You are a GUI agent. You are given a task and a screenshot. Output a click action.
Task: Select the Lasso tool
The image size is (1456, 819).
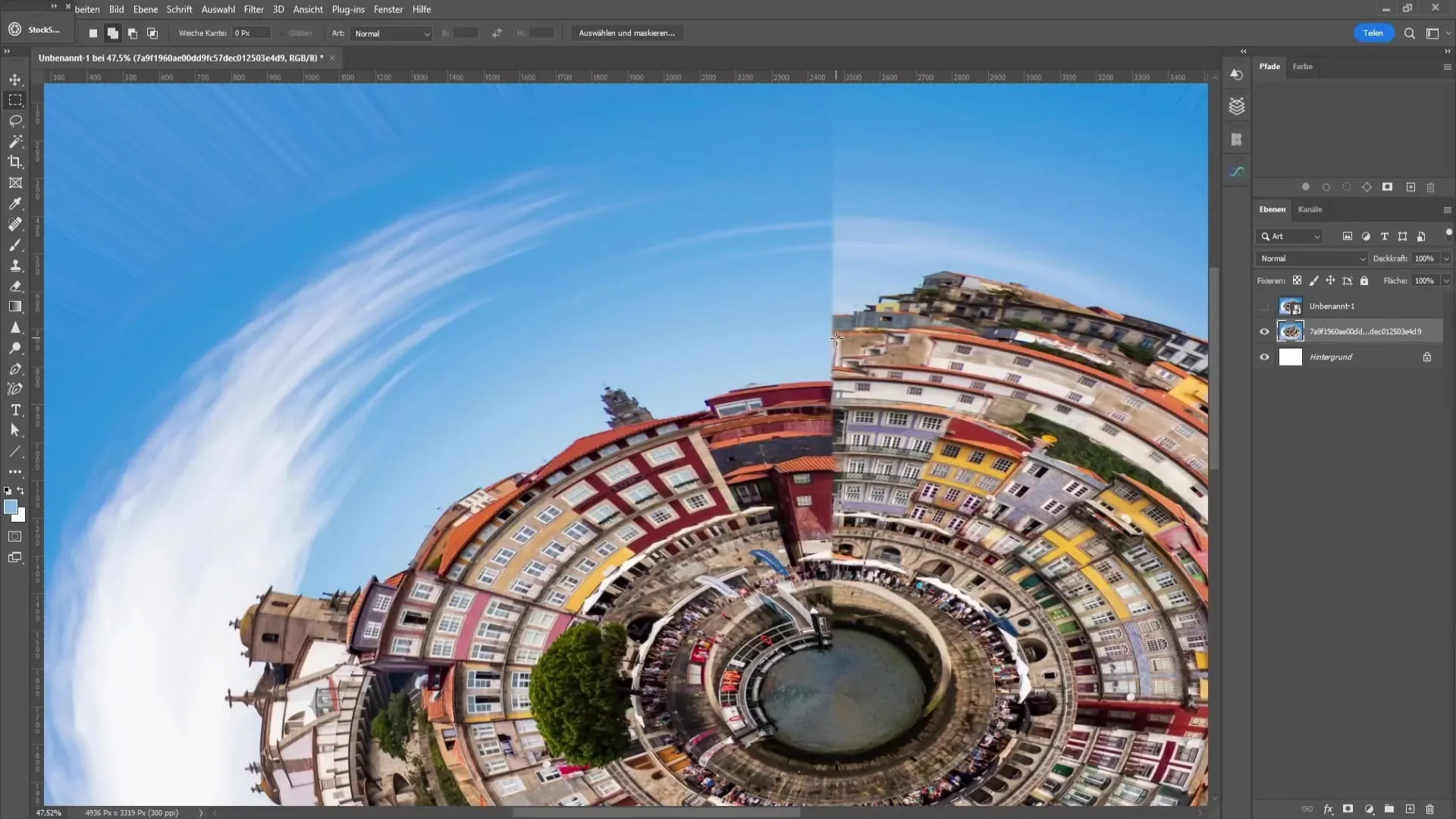[x=15, y=120]
